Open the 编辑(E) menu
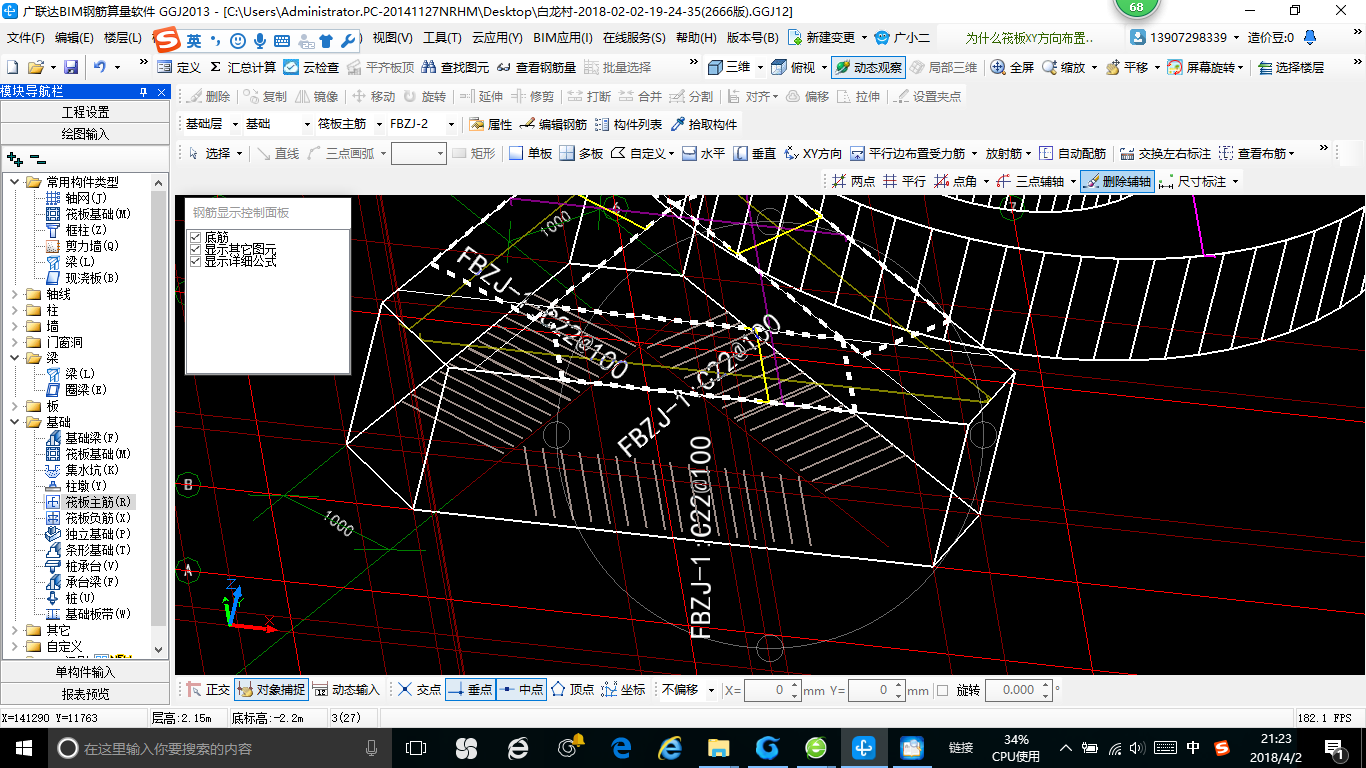The image size is (1366, 768). tap(74, 38)
